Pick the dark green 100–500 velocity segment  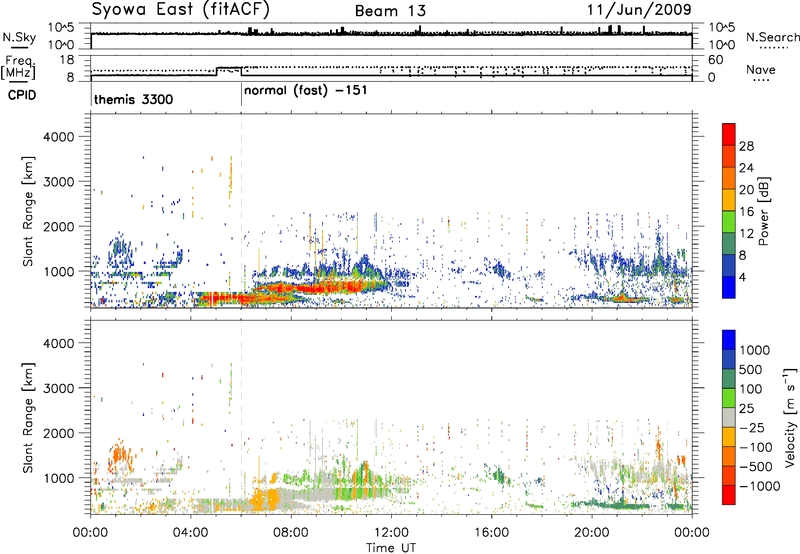point(729,380)
